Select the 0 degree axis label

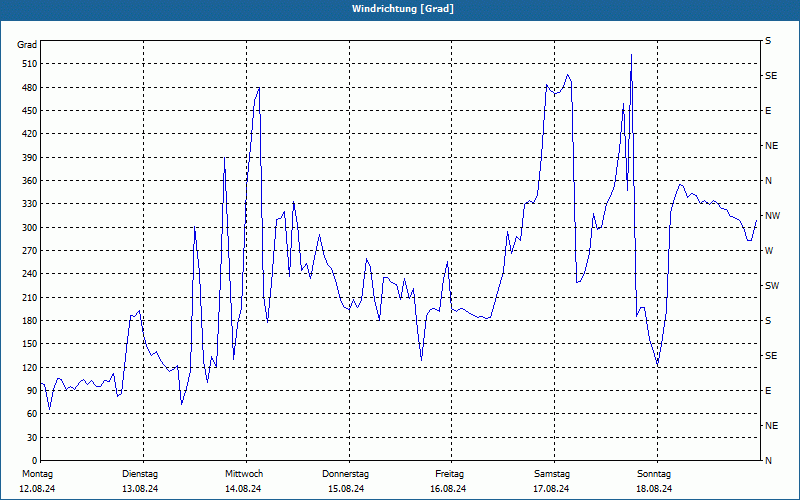point(34,461)
